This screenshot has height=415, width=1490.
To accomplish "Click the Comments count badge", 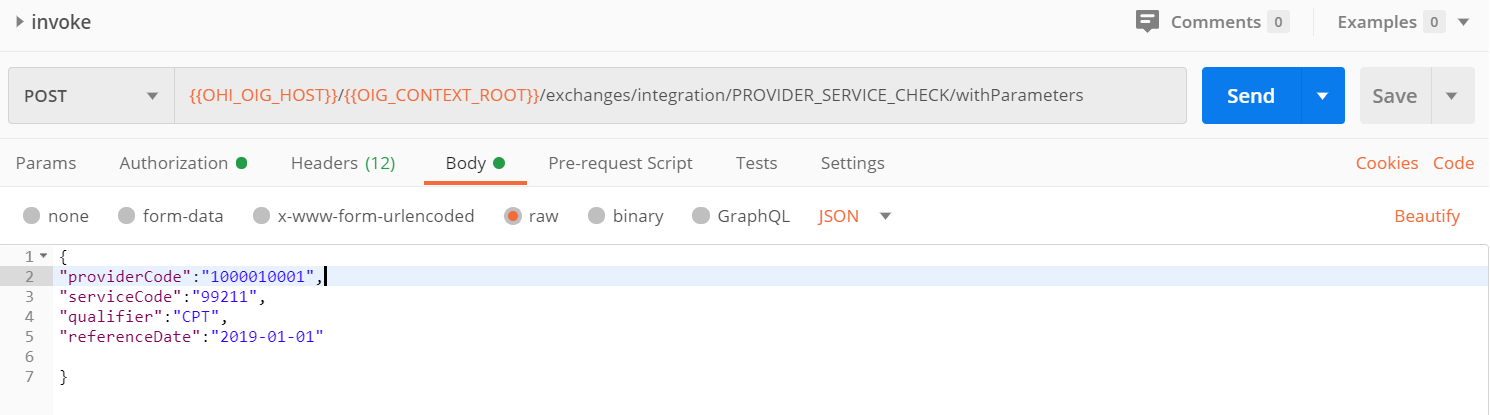I will pos(1278,22).
